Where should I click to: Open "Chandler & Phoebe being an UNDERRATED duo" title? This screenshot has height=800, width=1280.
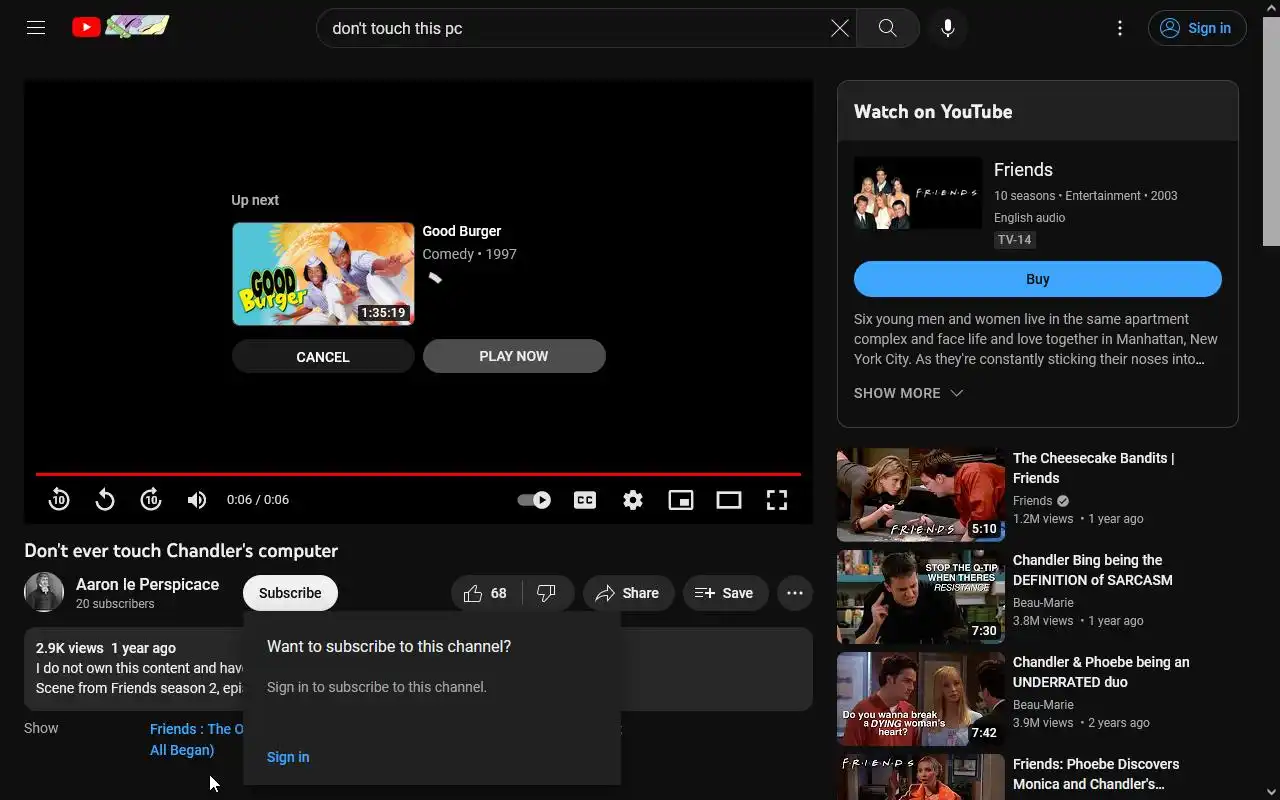[x=1101, y=672]
